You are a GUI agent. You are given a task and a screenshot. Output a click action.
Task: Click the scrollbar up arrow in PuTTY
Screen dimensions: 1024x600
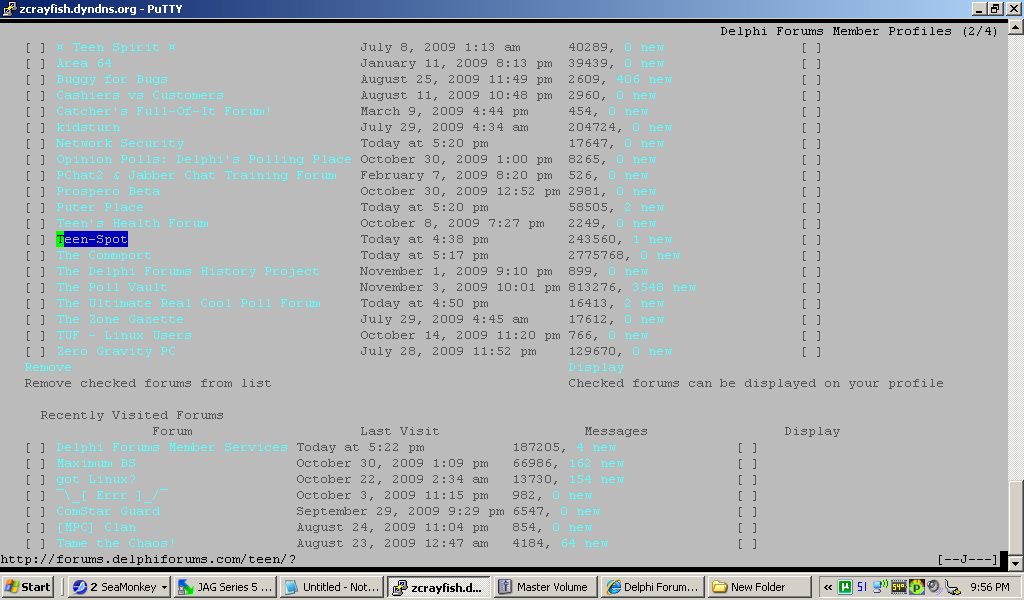tap(1015, 28)
